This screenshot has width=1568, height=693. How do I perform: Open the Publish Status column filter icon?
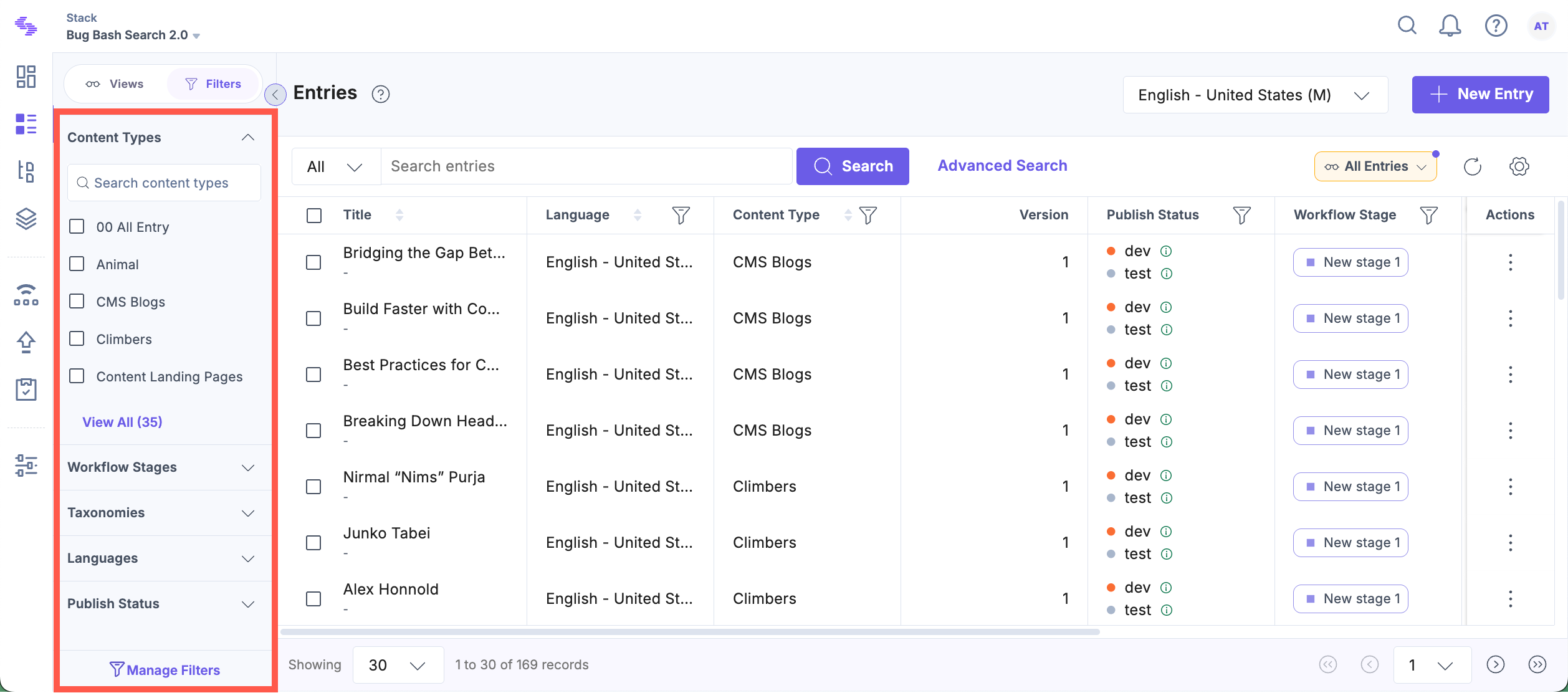tap(1242, 215)
